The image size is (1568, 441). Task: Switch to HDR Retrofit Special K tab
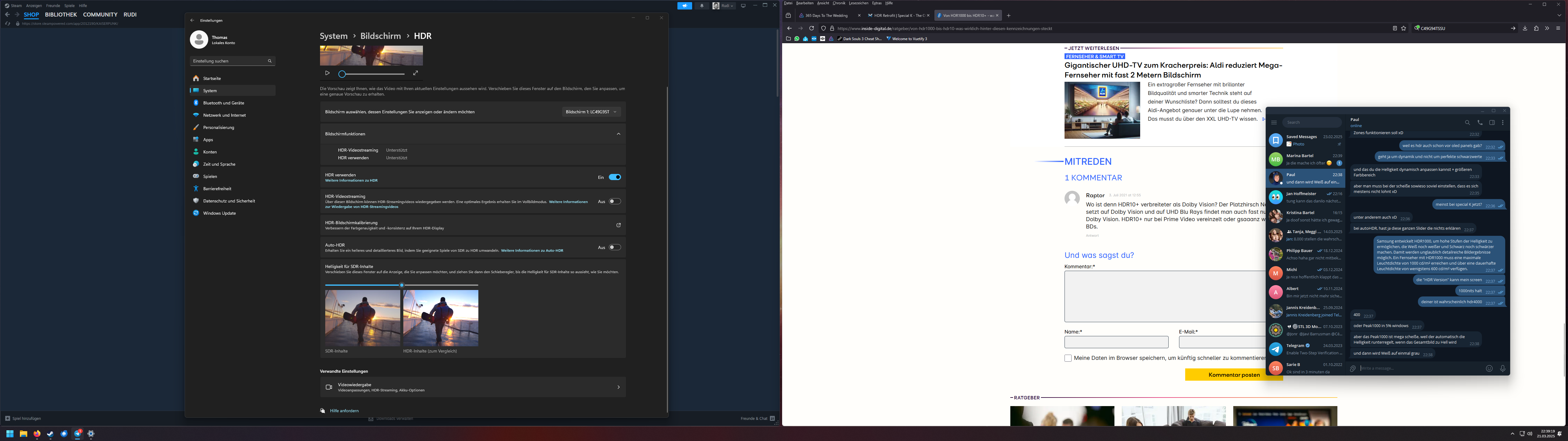point(896,15)
